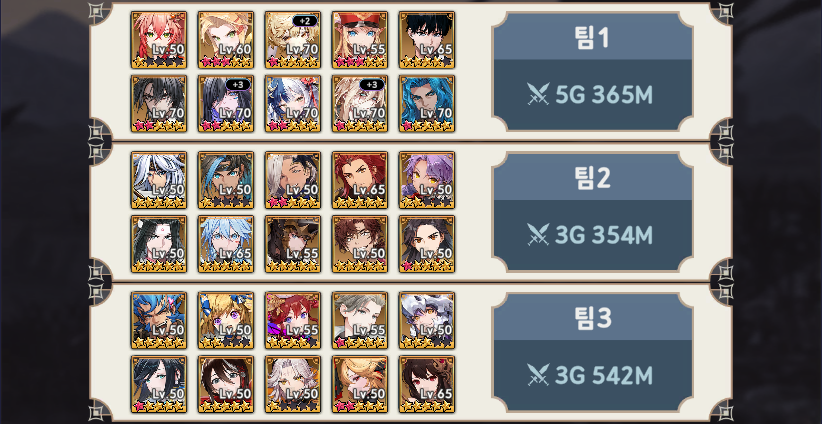822x424 pixels.
Task: Click Team 1 power 5G 365M button
Action: (x=592, y=95)
